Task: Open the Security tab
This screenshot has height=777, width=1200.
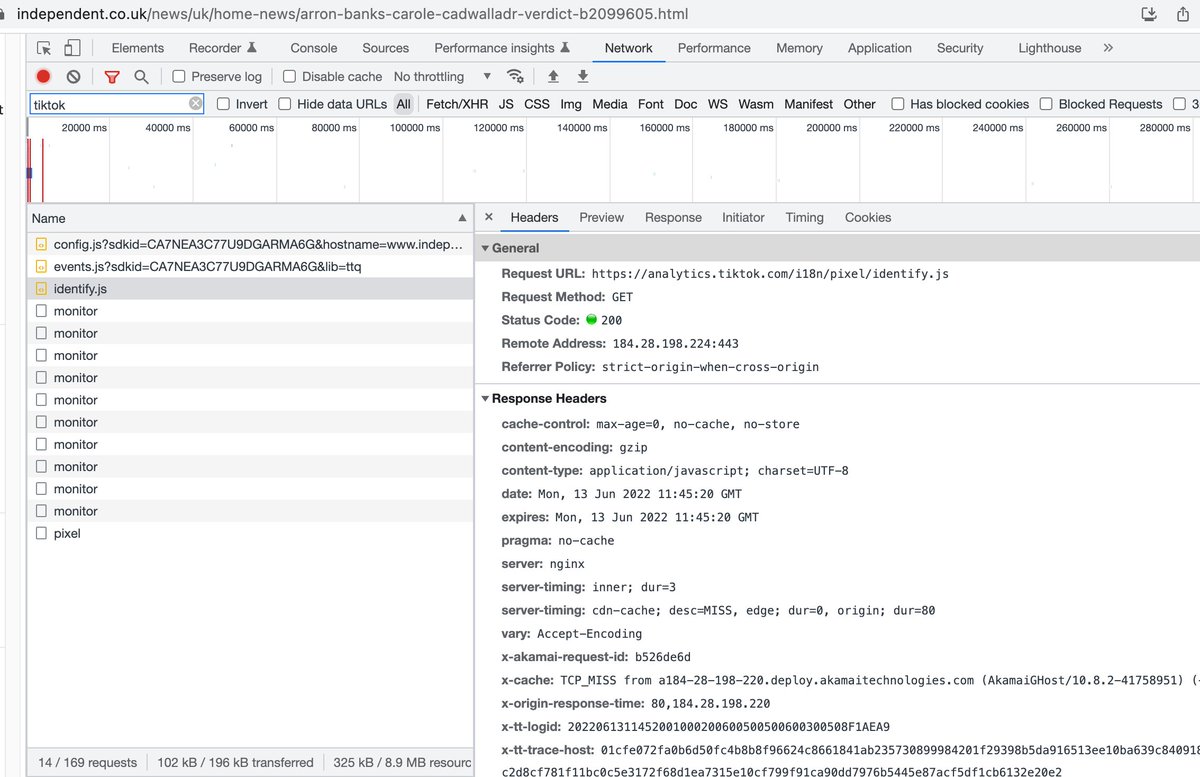Action: tap(960, 48)
